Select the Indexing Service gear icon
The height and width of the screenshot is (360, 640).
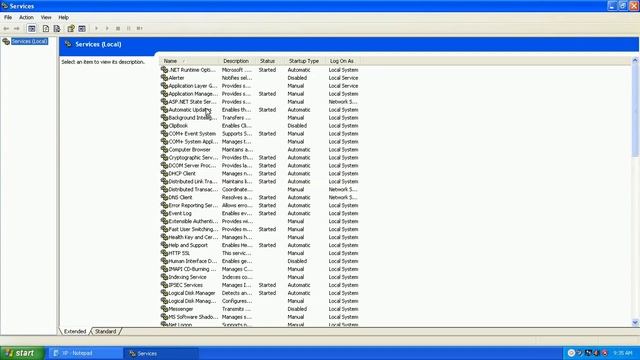164,277
